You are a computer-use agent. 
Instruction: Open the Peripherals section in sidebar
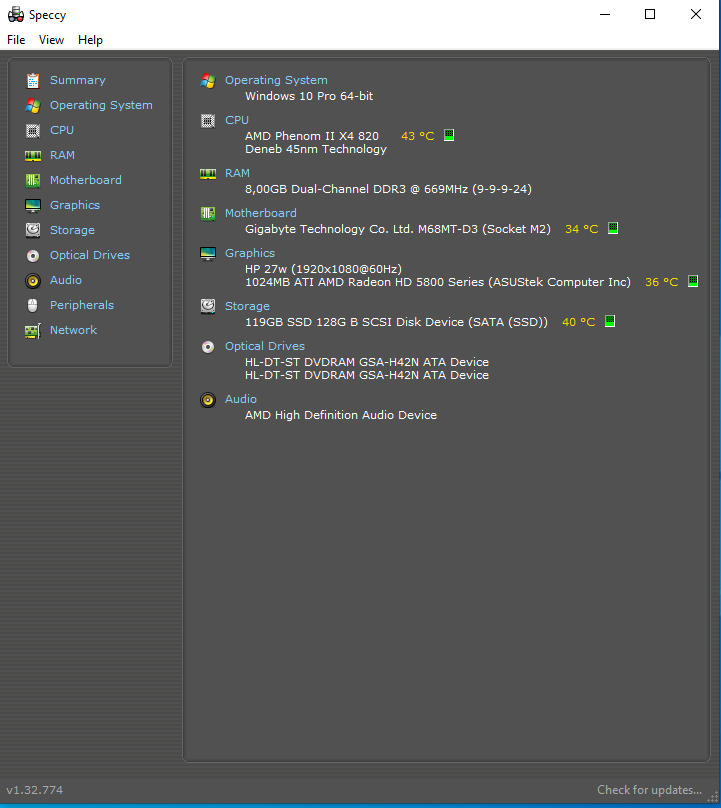(x=81, y=305)
